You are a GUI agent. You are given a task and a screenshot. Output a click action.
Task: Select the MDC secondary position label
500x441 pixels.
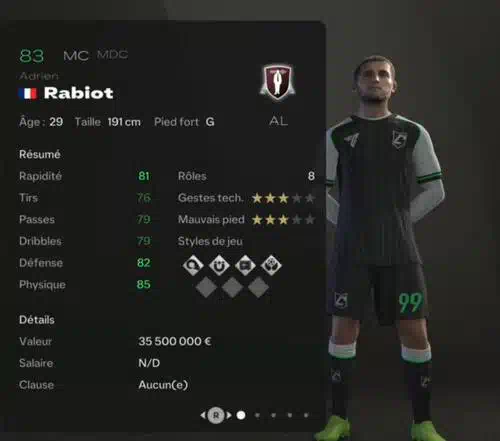113,54
